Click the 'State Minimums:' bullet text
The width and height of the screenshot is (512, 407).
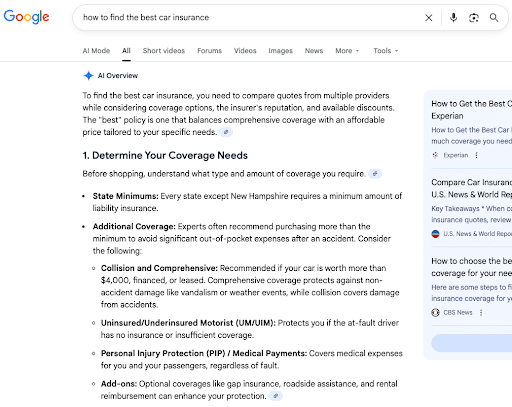tap(126, 196)
